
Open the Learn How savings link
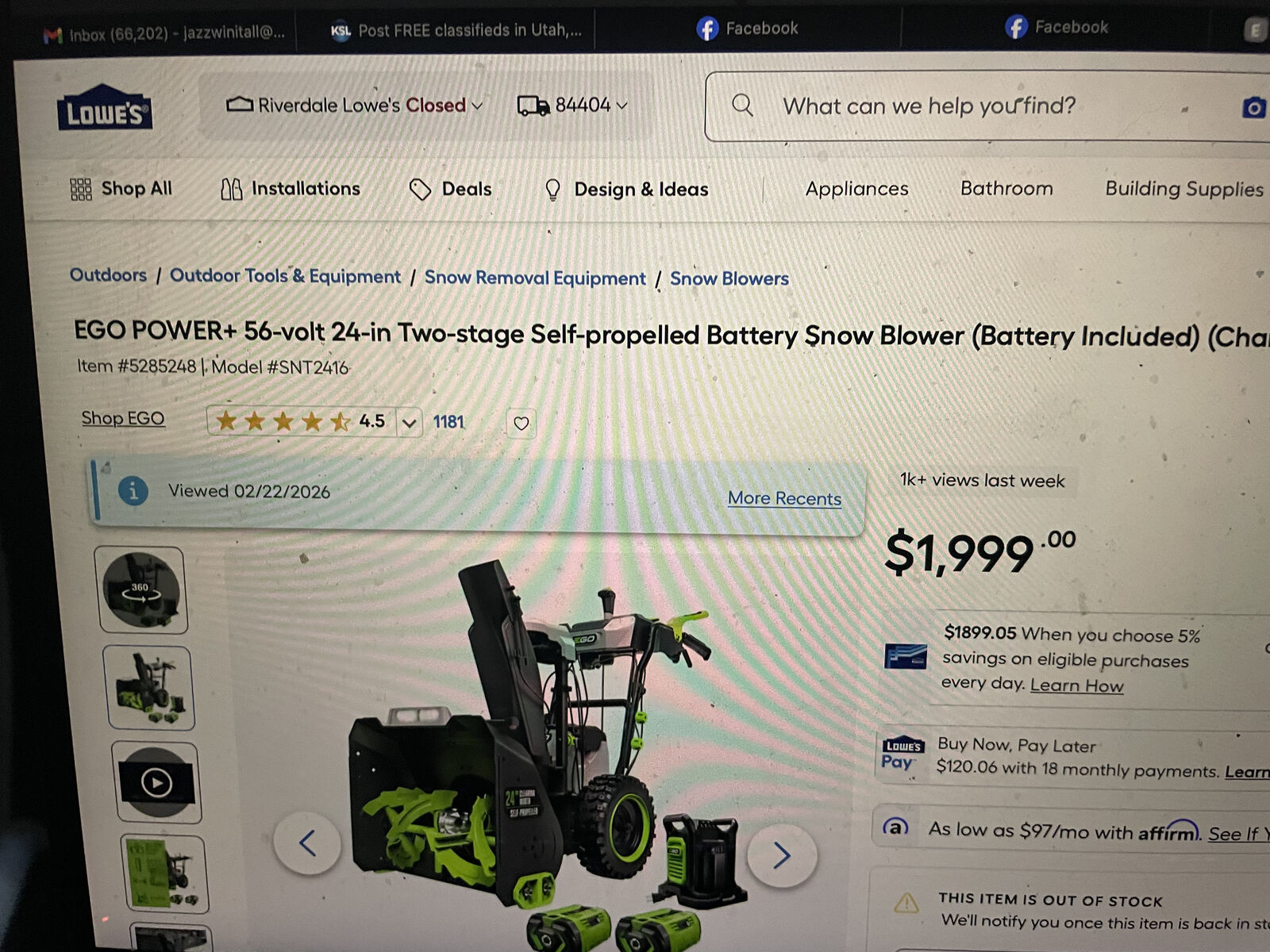[x=1076, y=685]
